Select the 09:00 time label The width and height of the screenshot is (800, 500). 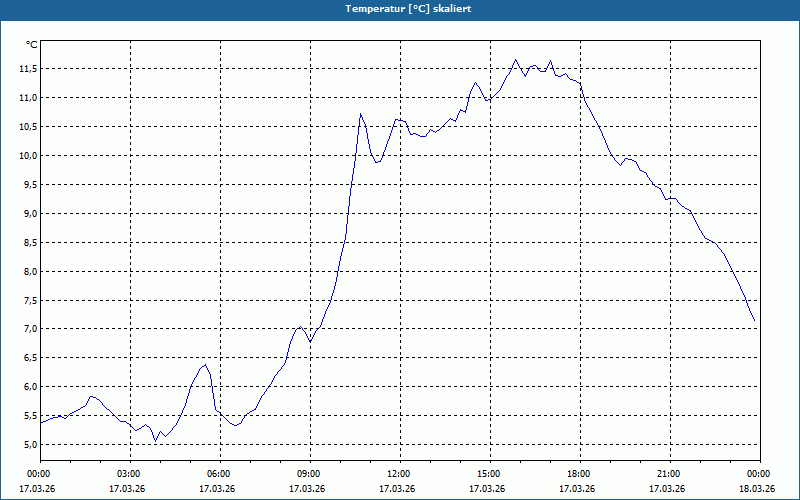click(x=310, y=474)
